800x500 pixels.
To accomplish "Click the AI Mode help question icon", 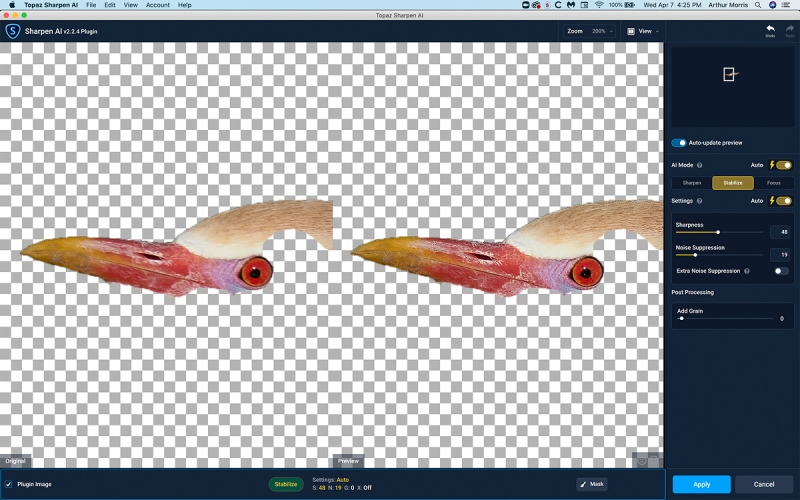I will [x=699, y=165].
